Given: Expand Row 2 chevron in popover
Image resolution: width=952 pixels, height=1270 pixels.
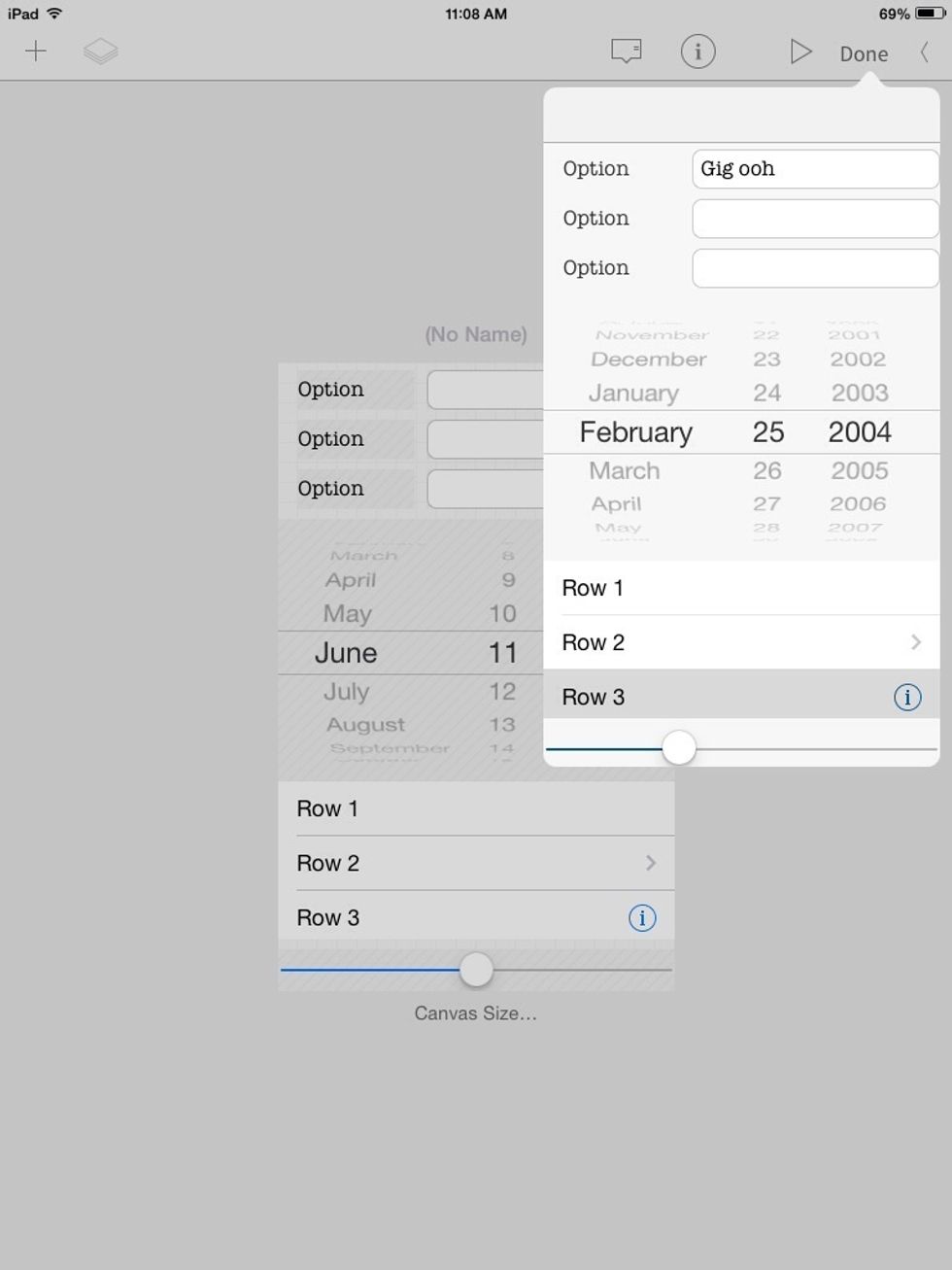Looking at the screenshot, I should [x=915, y=642].
